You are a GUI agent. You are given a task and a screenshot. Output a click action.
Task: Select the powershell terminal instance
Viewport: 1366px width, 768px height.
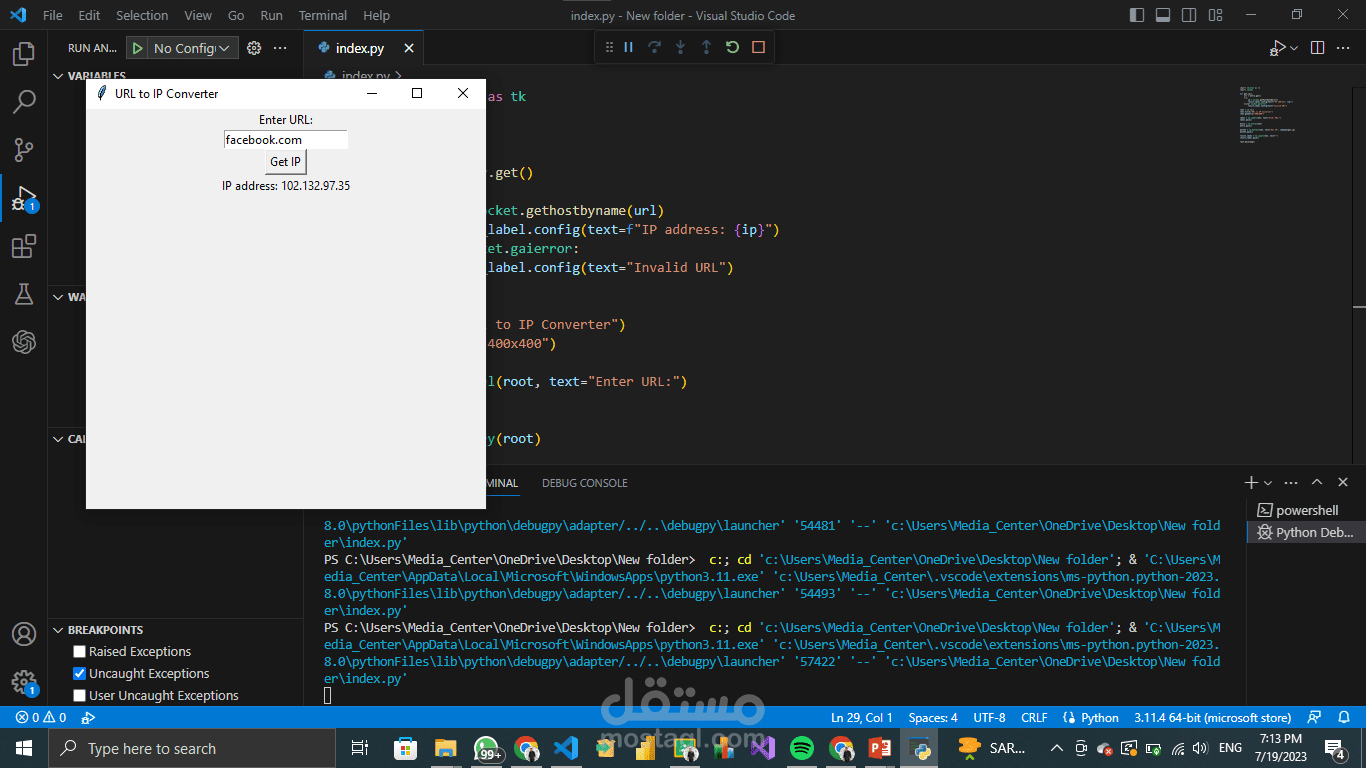(1306, 510)
